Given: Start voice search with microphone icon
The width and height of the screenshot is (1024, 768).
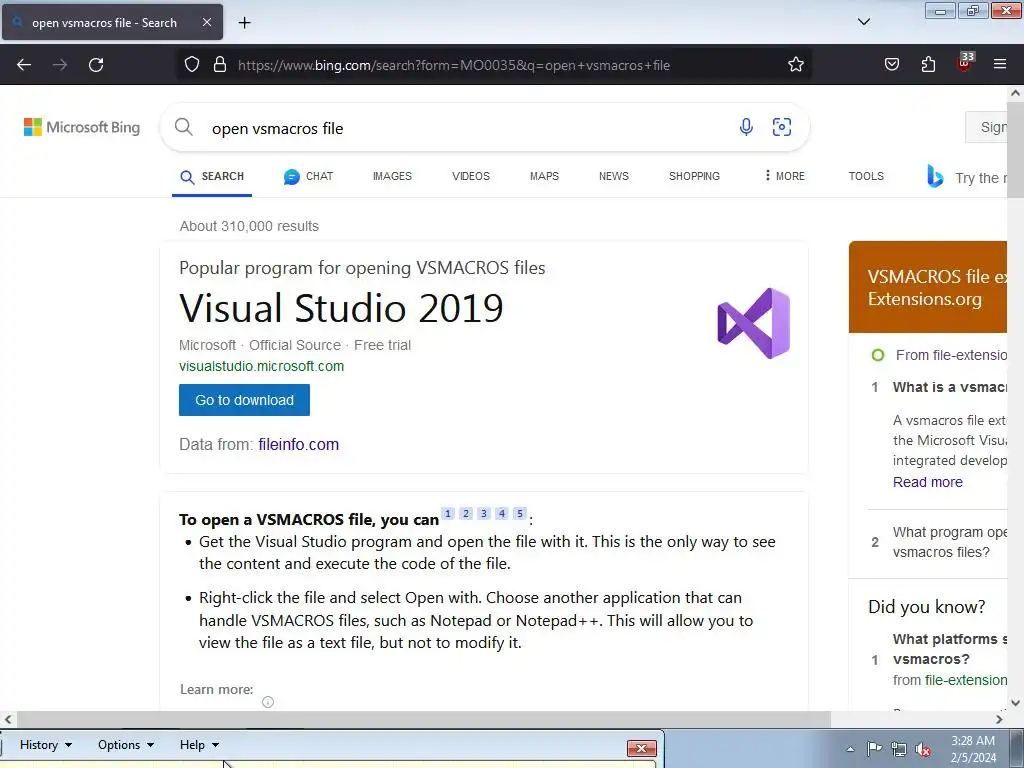Looking at the screenshot, I should pyautogui.click(x=746, y=127).
